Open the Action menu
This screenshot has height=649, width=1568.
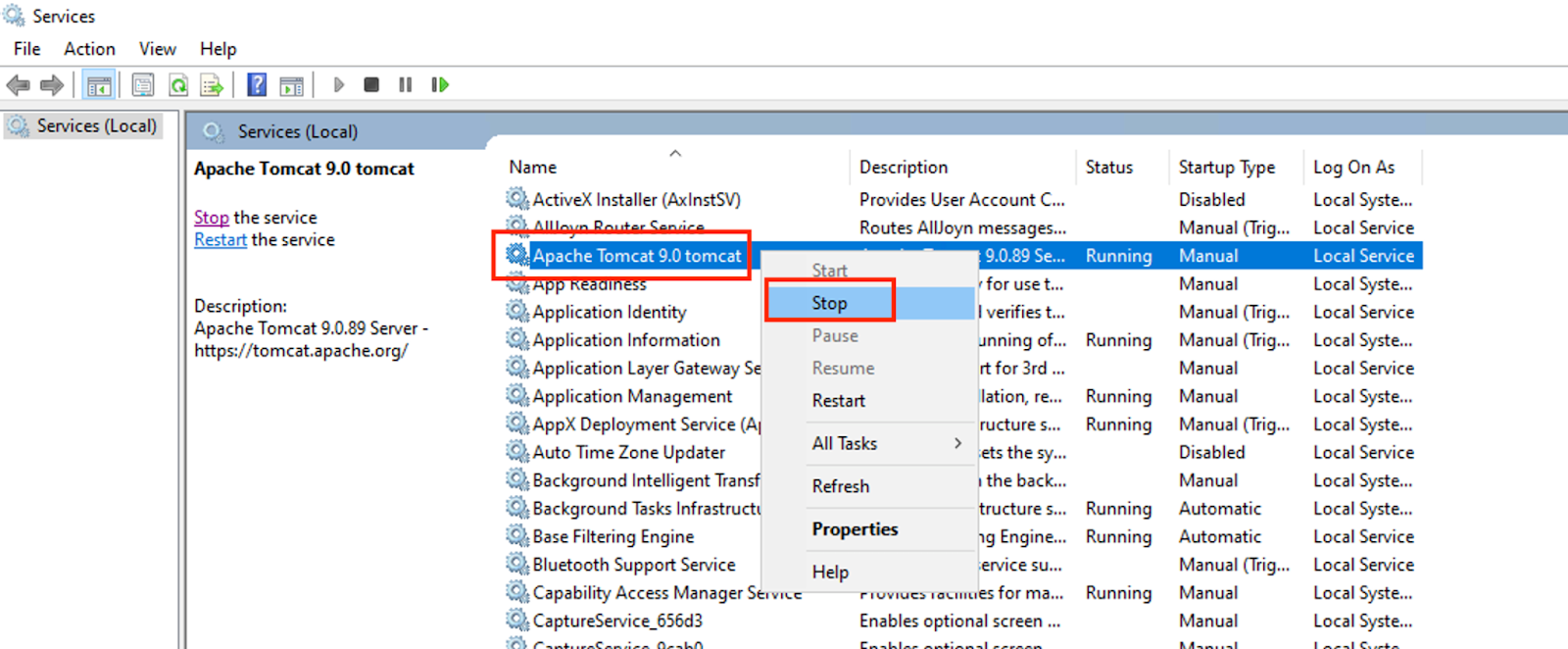tap(89, 49)
